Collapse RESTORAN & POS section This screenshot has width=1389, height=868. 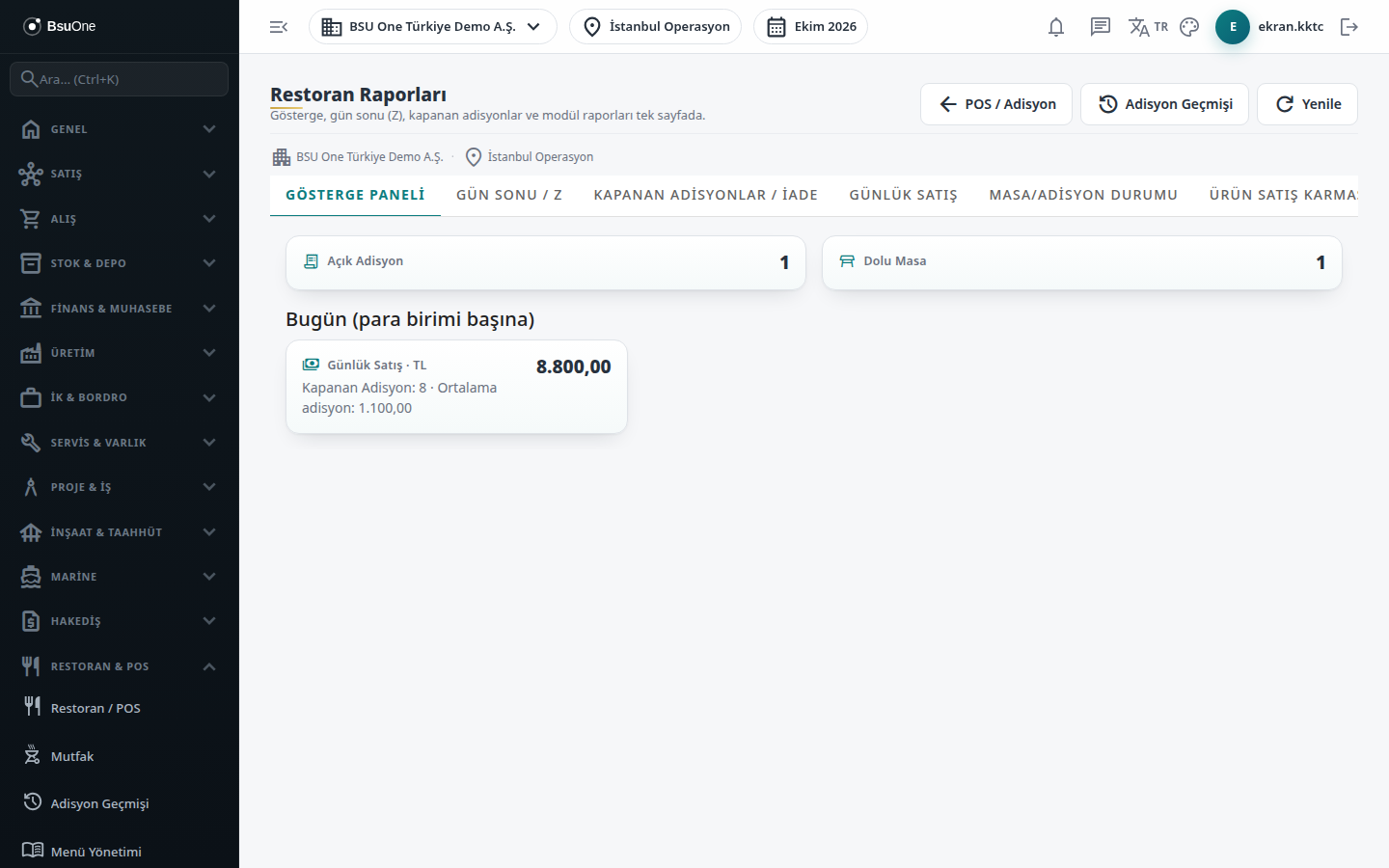click(x=120, y=666)
